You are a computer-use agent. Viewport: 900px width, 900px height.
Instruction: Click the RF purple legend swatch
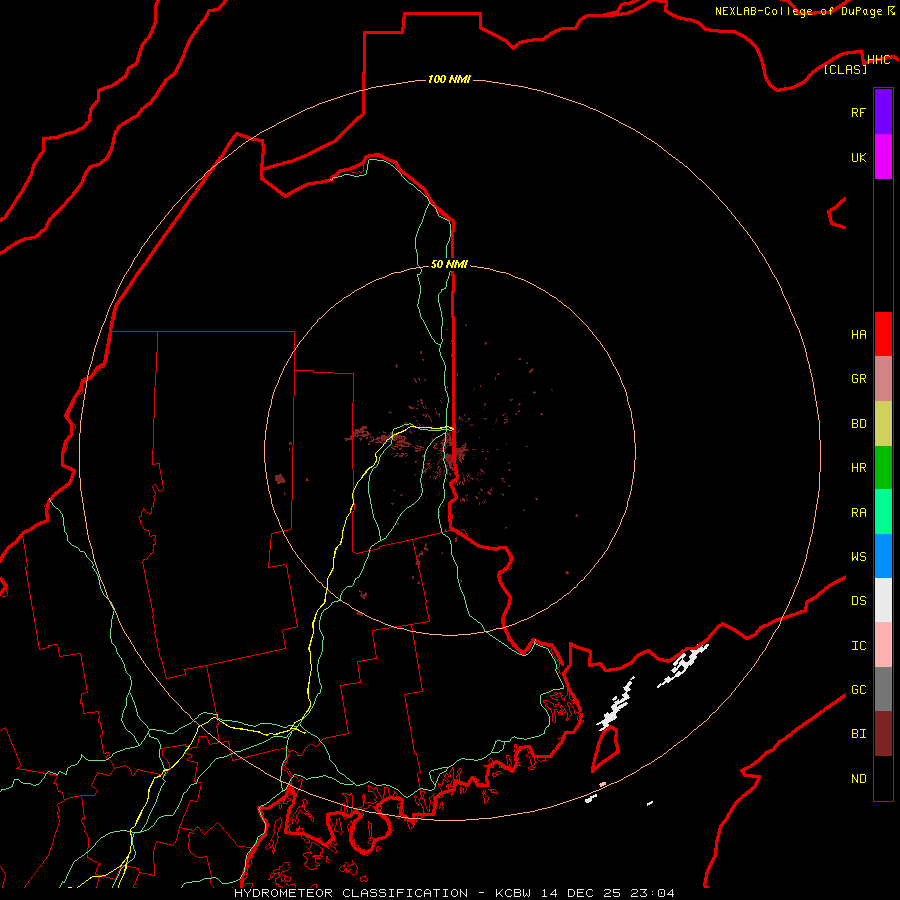click(x=883, y=112)
